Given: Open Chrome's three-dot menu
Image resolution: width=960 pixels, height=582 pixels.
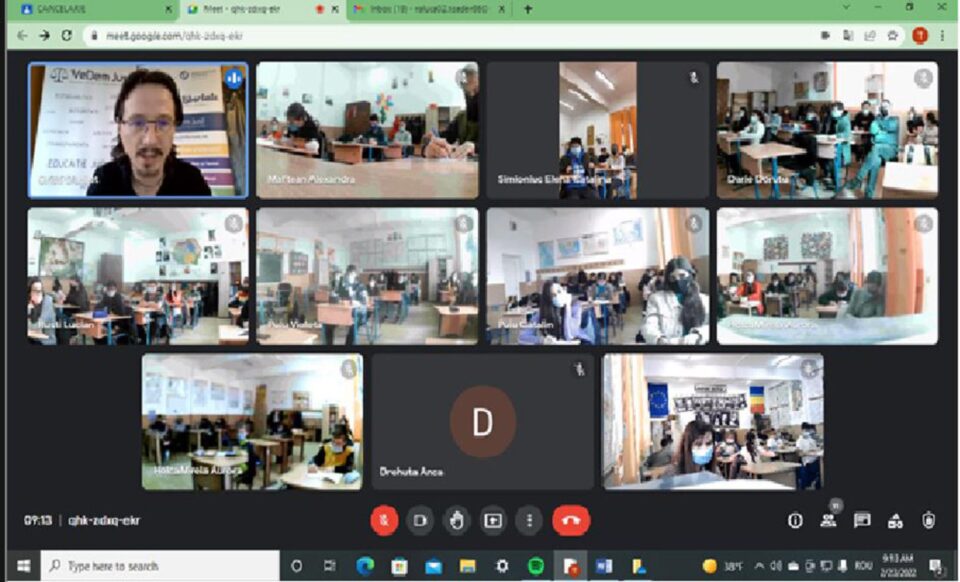Looking at the screenshot, I should [x=942, y=35].
